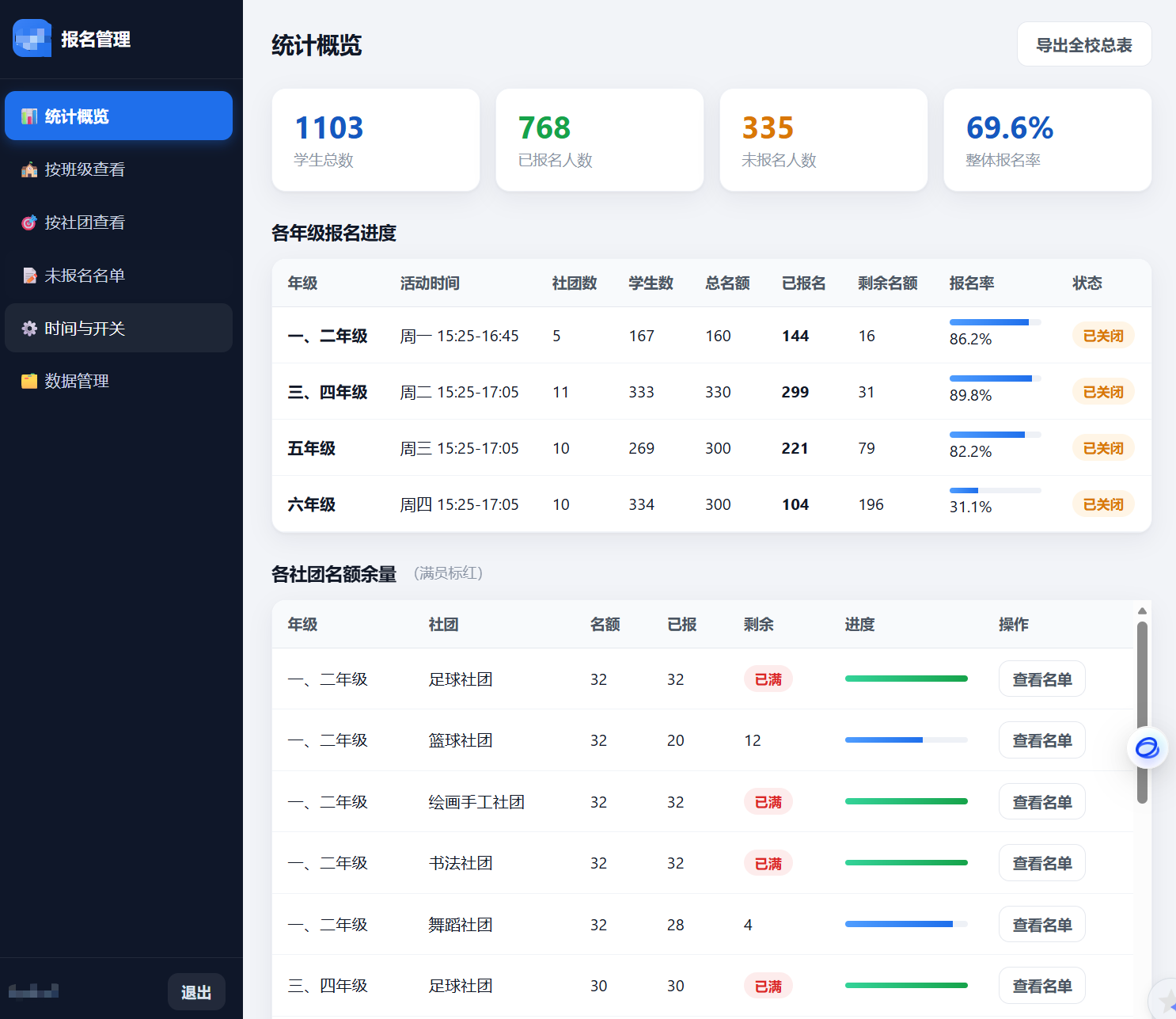View roster for 篮球社团
Image resolution: width=1176 pixels, height=1019 pixels.
(1041, 740)
